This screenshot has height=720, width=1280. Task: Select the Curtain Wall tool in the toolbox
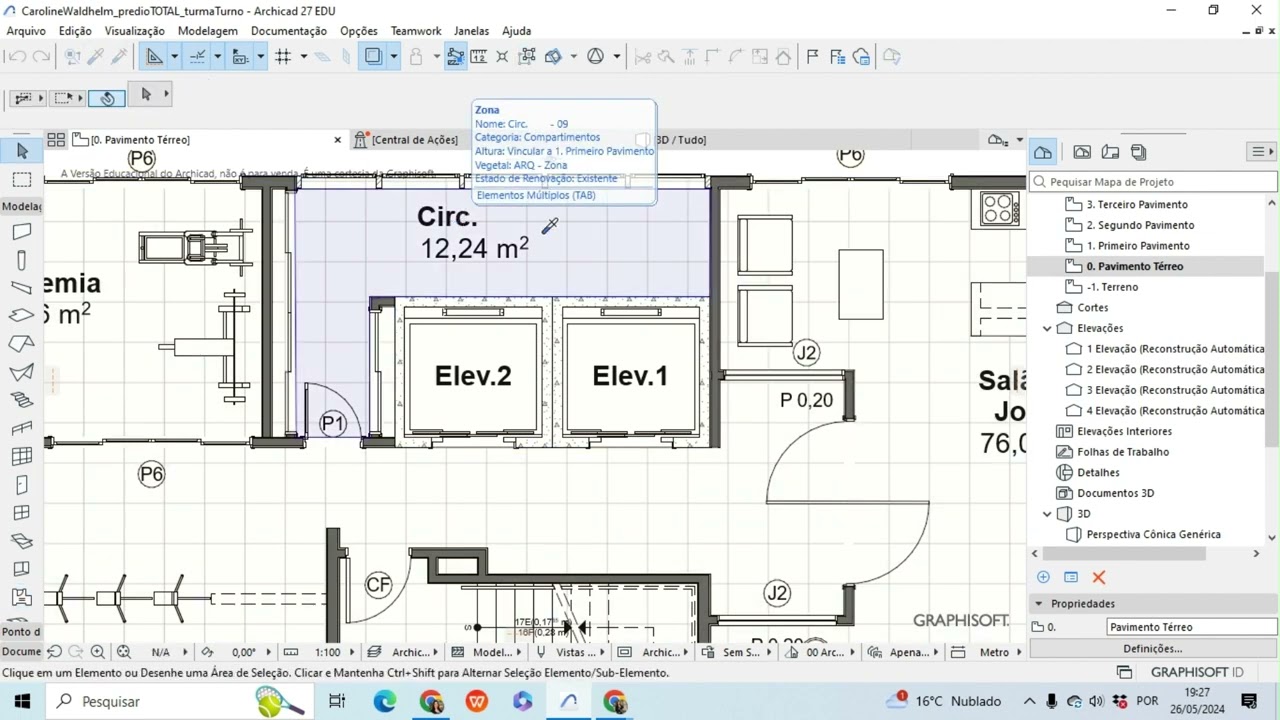pyautogui.click(x=21, y=457)
